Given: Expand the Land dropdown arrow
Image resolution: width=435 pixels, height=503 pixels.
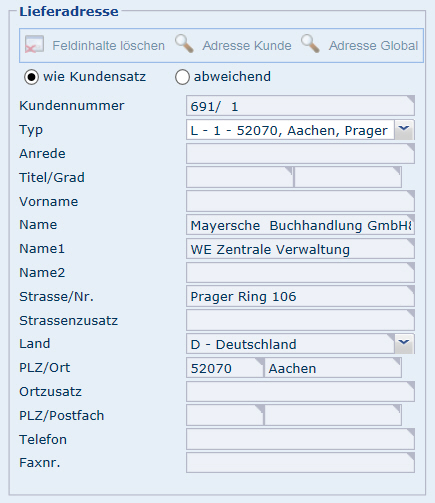Looking at the screenshot, I should (404, 344).
